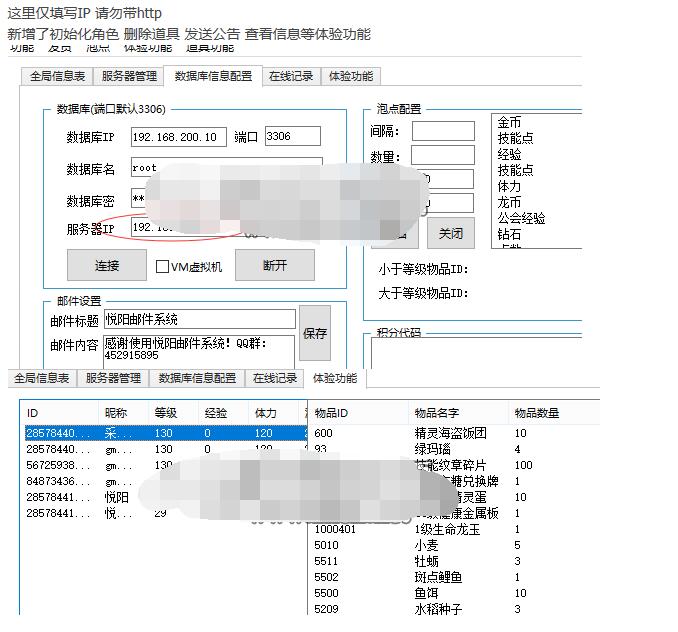This screenshot has height=632, width=678.
Task: Open the 在线记录 tab in the upper tab row
Action: [x=290, y=77]
